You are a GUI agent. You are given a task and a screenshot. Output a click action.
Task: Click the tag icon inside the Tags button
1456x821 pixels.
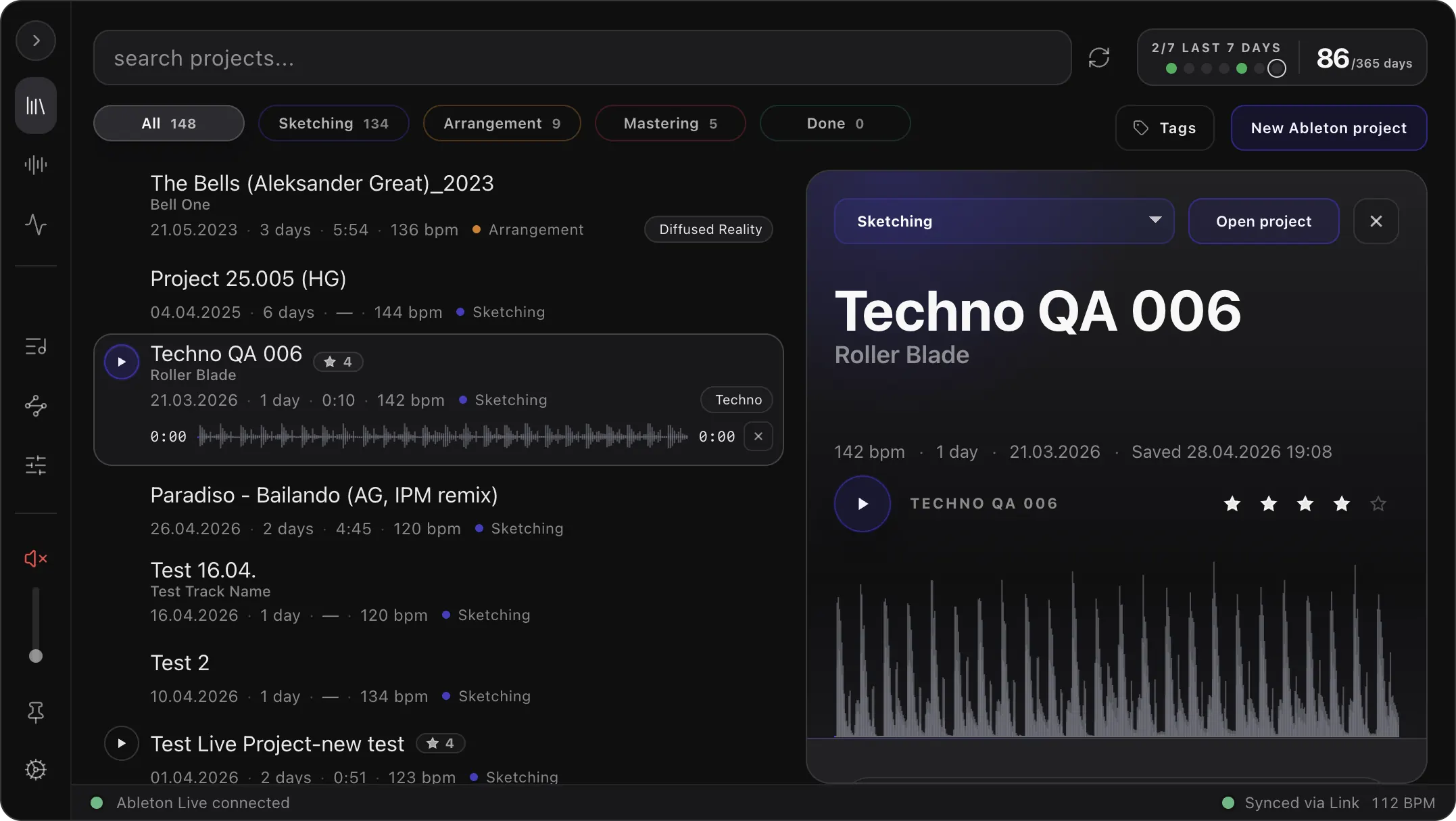pos(1141,128)
